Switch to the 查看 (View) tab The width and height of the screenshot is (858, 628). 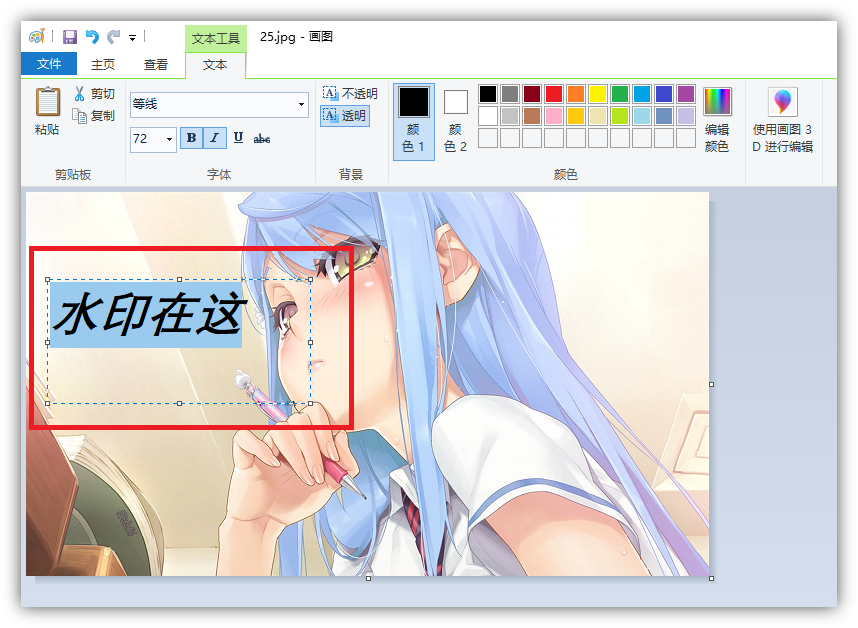(x=156, y=64)
